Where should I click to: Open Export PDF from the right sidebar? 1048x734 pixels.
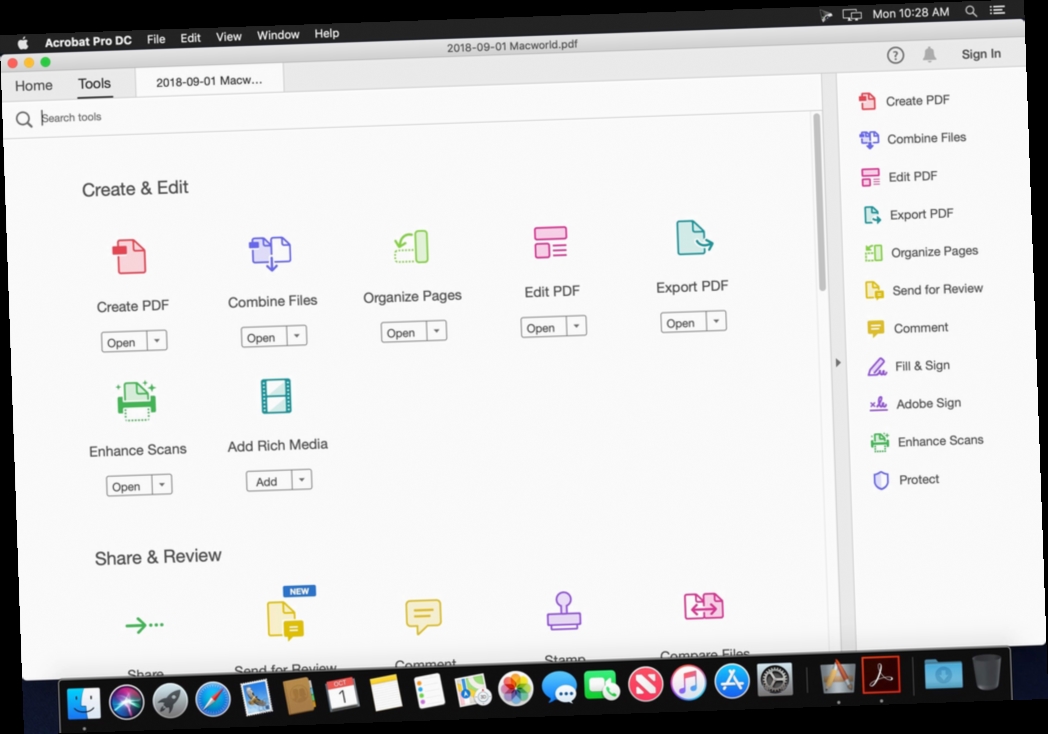click(909, 214)
